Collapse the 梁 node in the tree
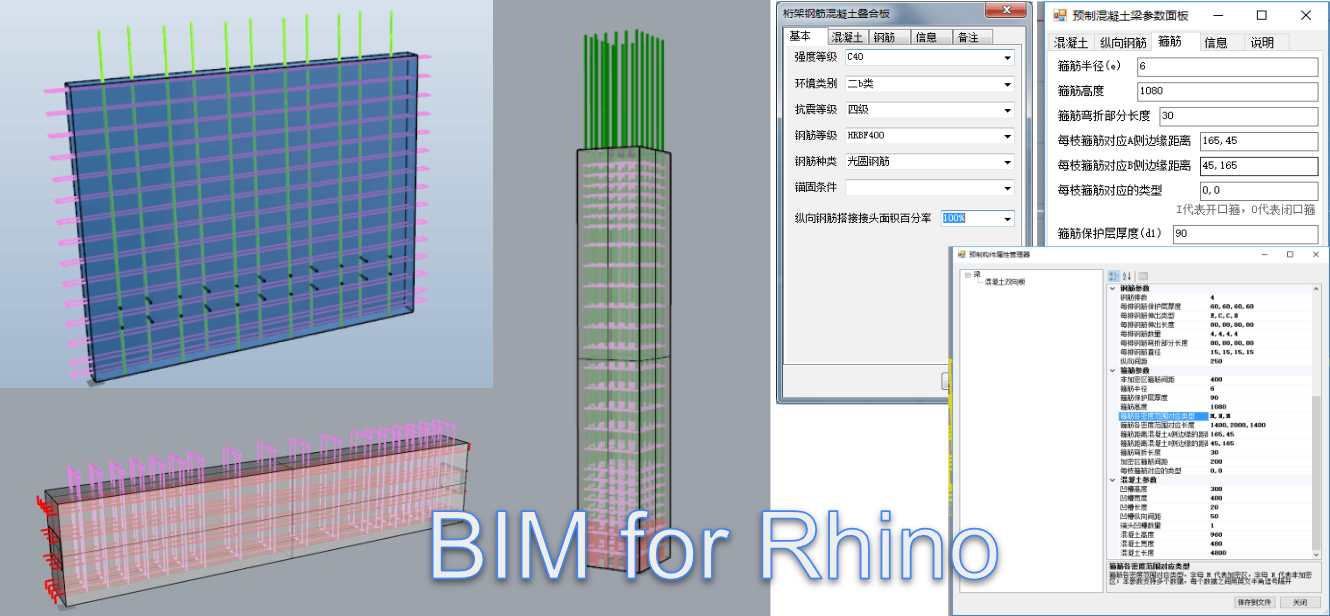 pyautogui.click(x=967, y=275)
